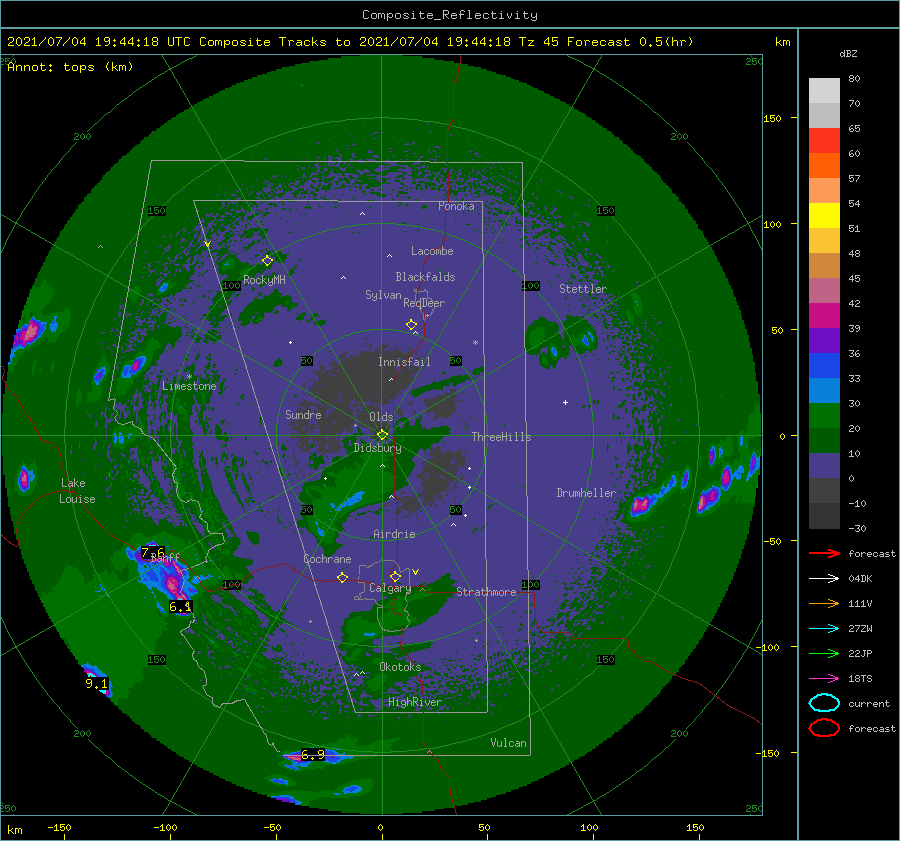
Task: Click the Lake Louise label
Action: (x=77, y=491)
